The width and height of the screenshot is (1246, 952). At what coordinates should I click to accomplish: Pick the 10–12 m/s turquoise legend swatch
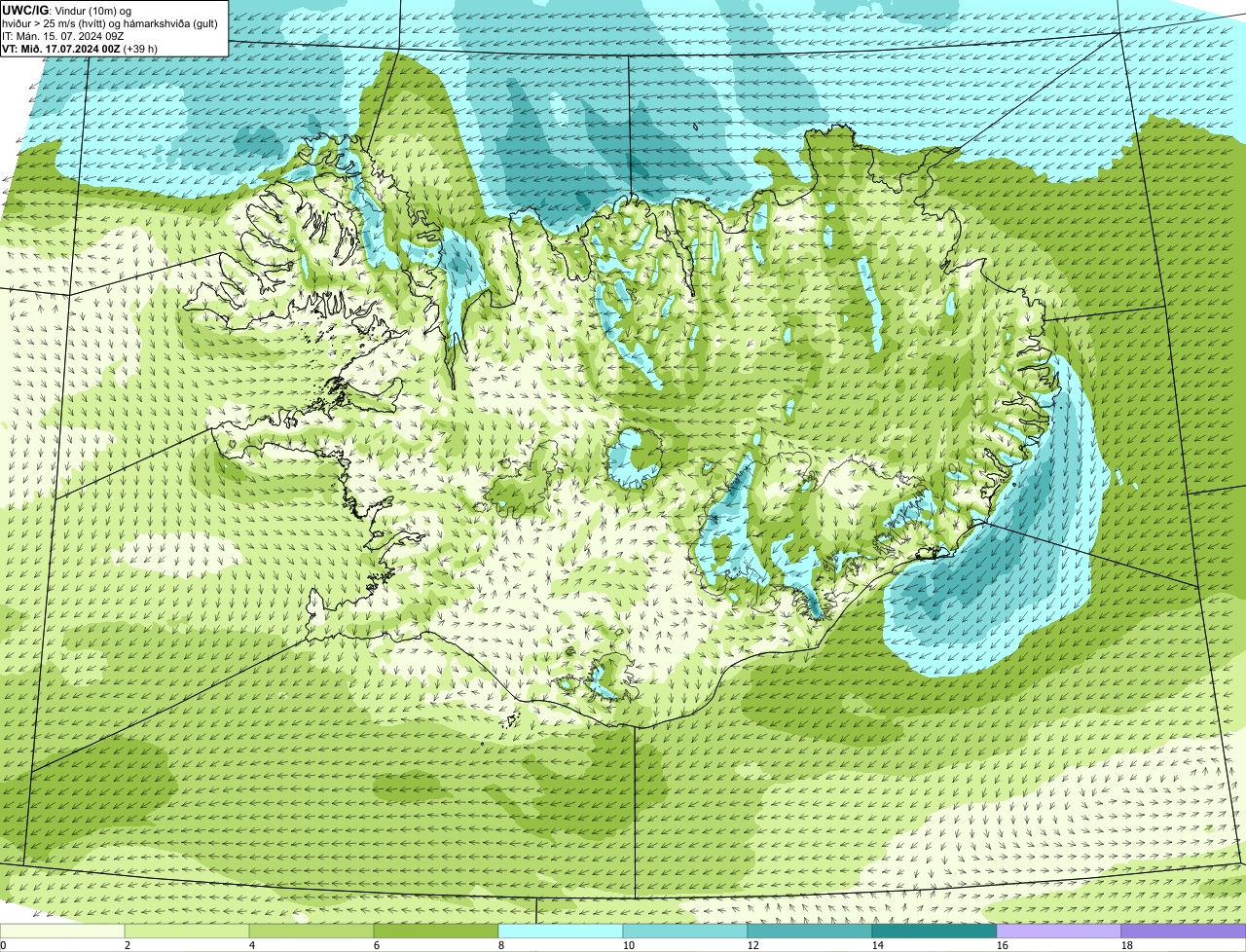685,931
